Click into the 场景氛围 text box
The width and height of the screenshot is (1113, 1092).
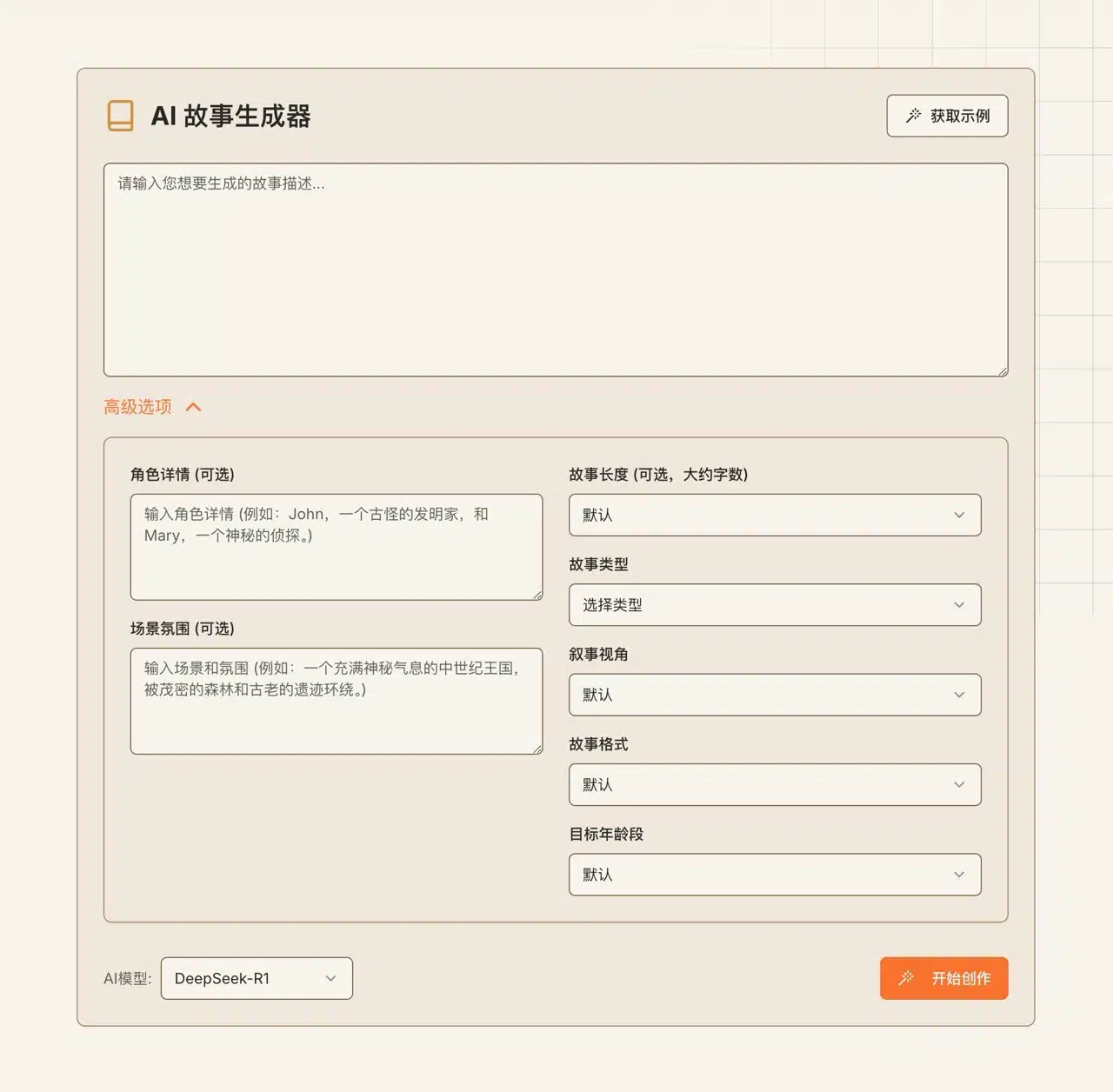[336, 701]
